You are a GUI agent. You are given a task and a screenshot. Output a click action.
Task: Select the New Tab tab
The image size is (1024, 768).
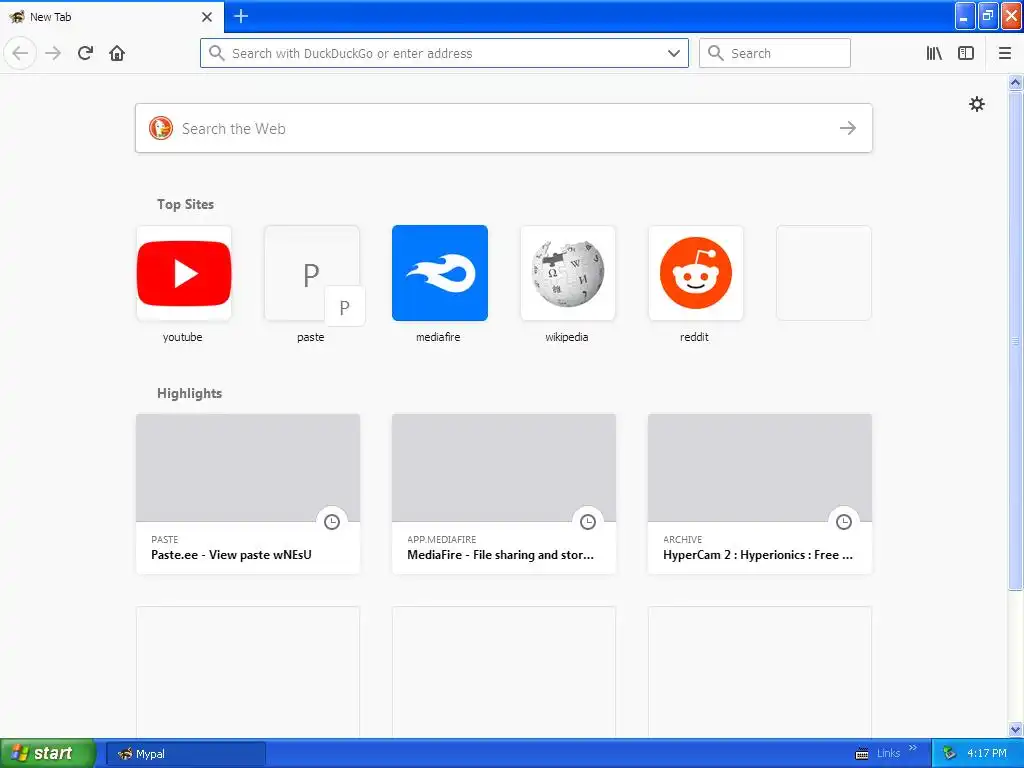click(112, 17)
